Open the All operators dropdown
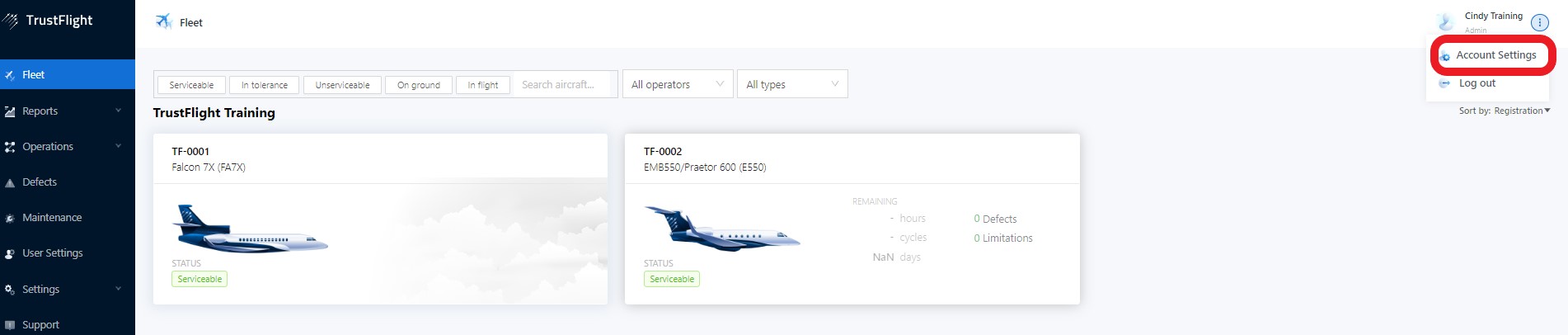The width and height of the screenshot is (1568, 335). (x=677, y=84)
